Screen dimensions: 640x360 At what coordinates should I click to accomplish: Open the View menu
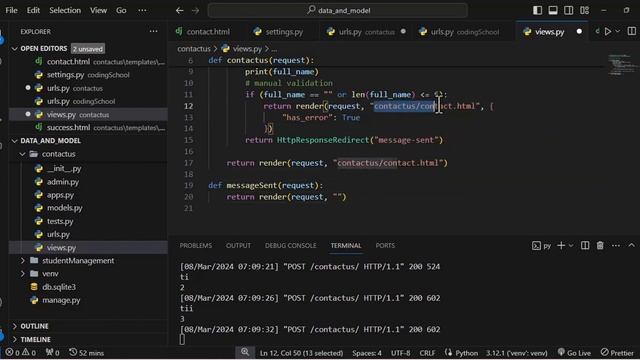[98, 11]
